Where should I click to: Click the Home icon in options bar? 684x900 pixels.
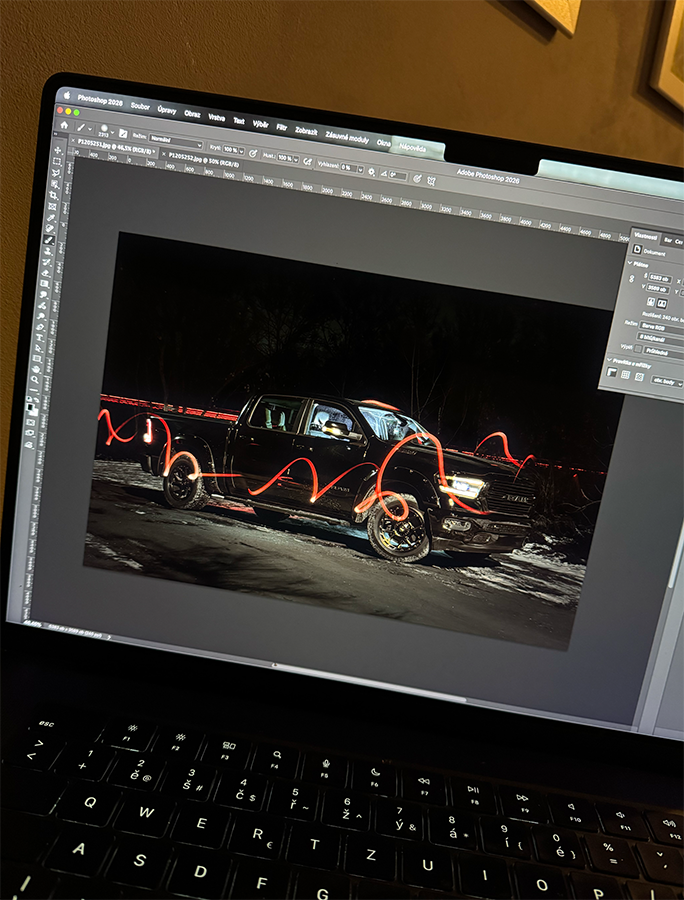64,126
